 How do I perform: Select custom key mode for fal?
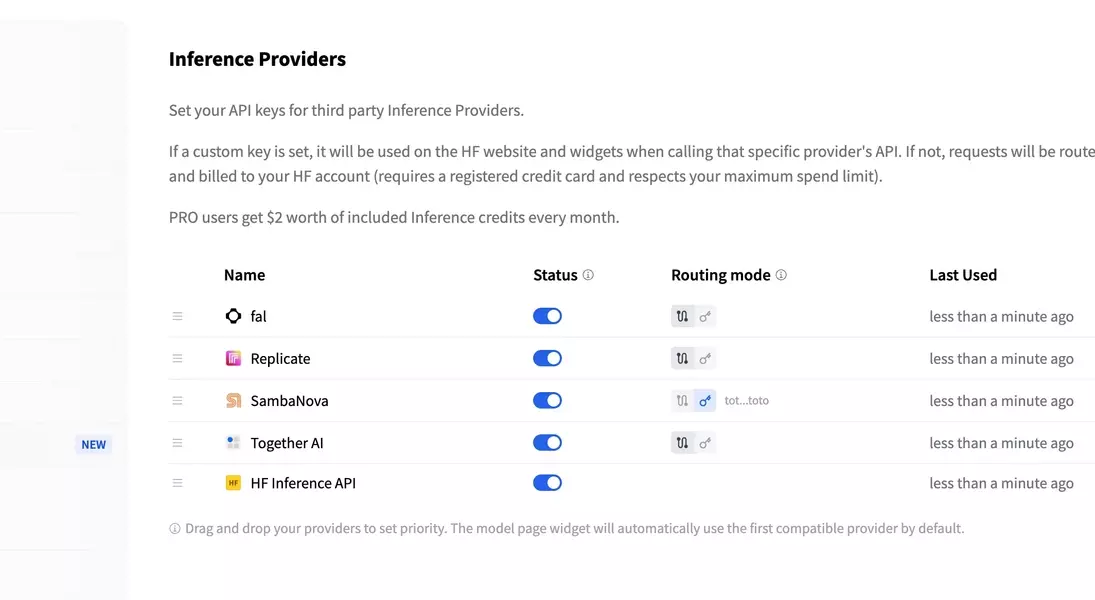705,316
